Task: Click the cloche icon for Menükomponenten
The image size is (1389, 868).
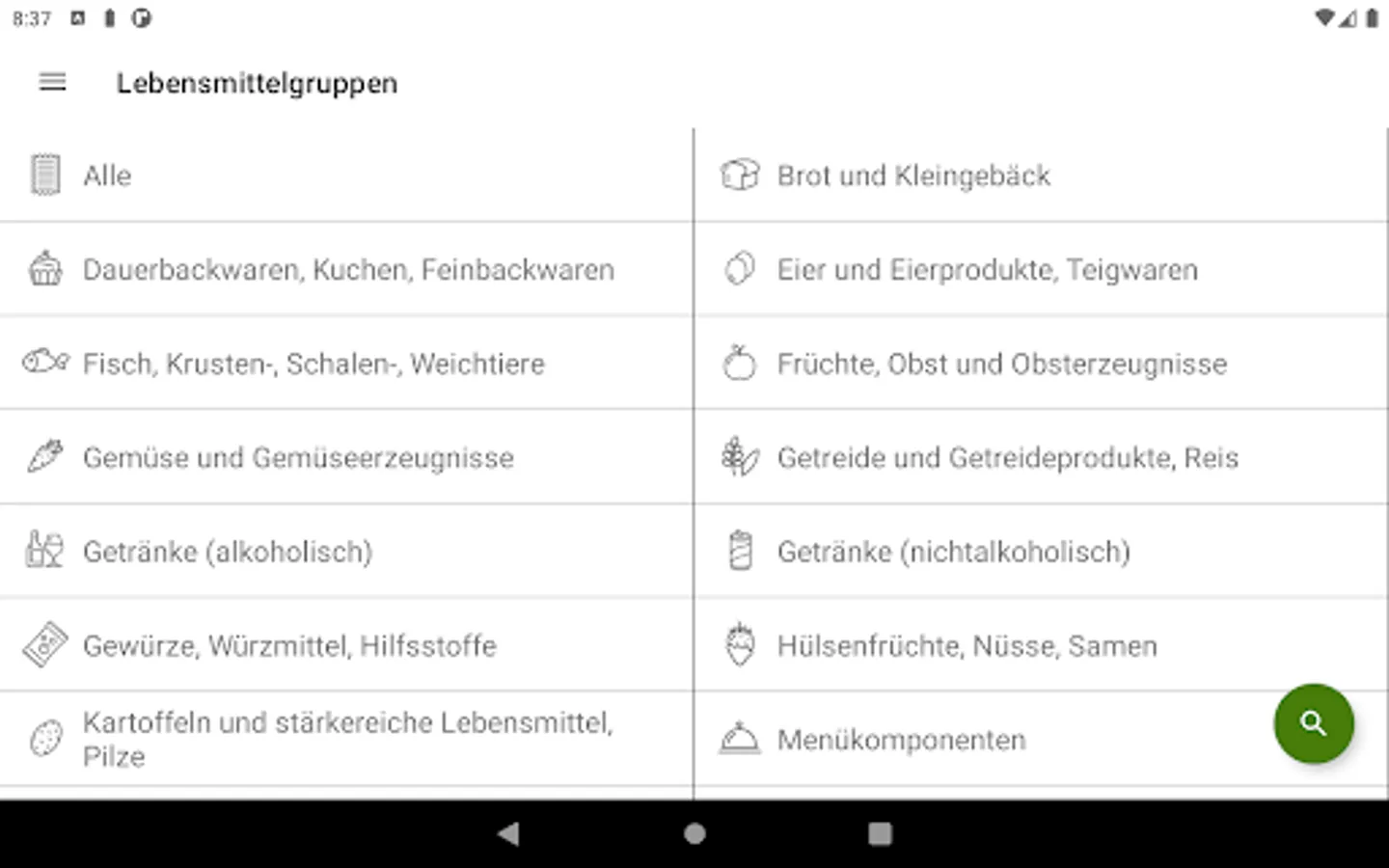Action: [x=740, y=739]
